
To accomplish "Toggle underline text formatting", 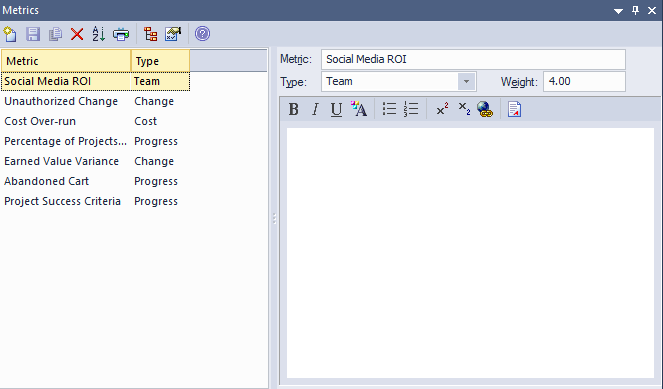I will click(336, 110).
